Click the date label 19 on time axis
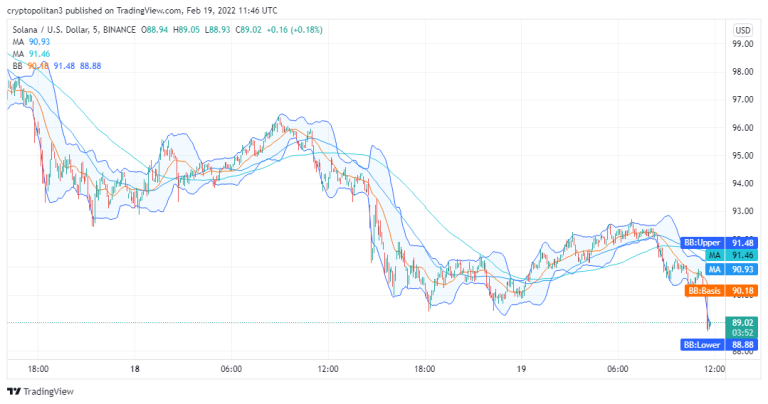Screen dimensions: 768x404 [521, 369]
